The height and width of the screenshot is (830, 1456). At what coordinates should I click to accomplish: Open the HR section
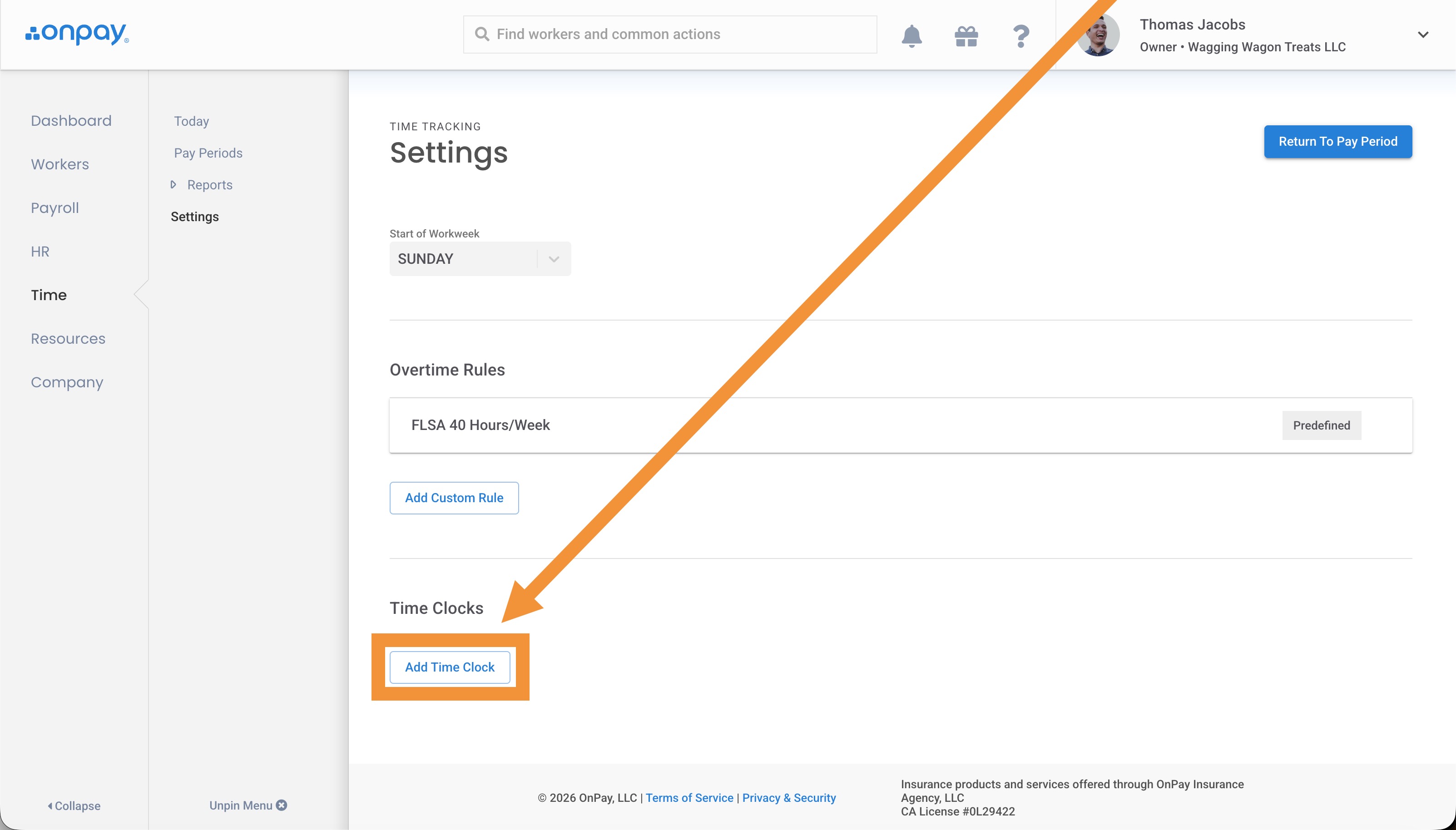click(x=40, y=252)
